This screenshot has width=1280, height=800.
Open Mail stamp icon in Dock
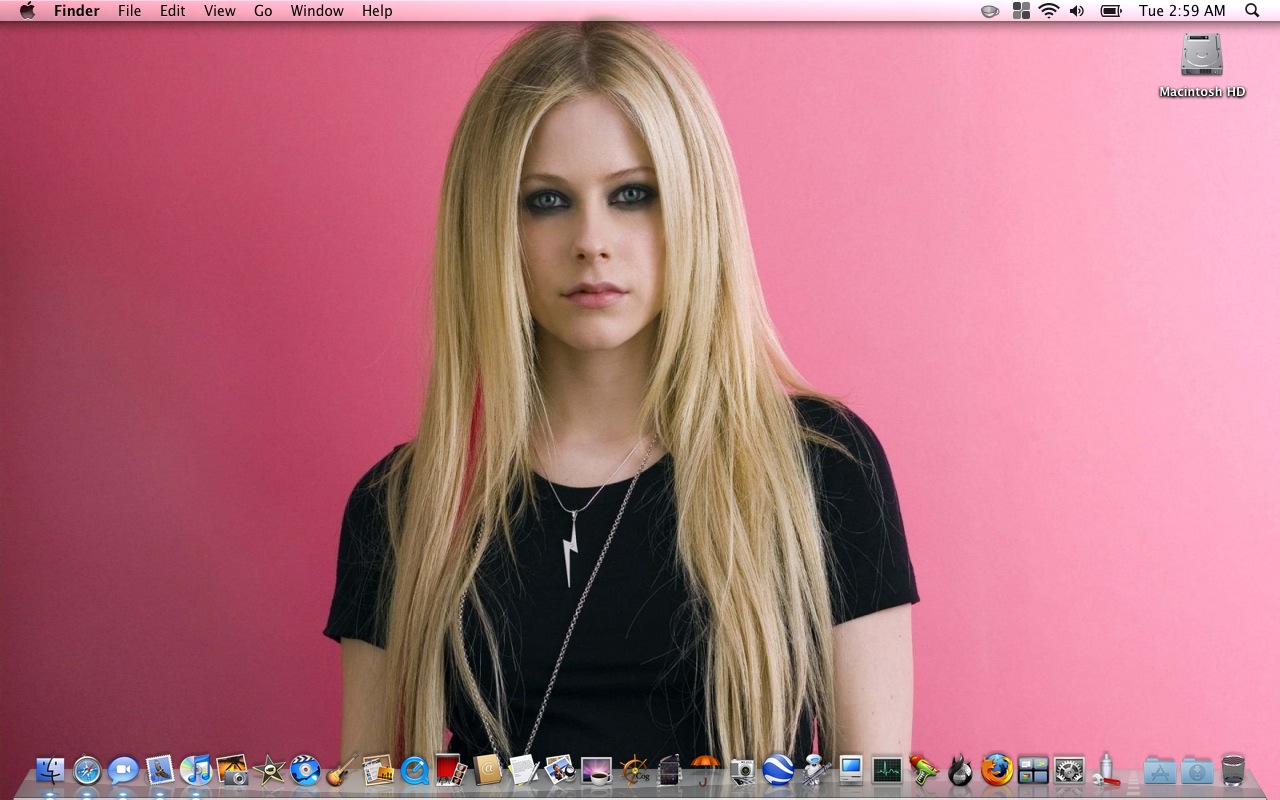click(x=160, y=770)
